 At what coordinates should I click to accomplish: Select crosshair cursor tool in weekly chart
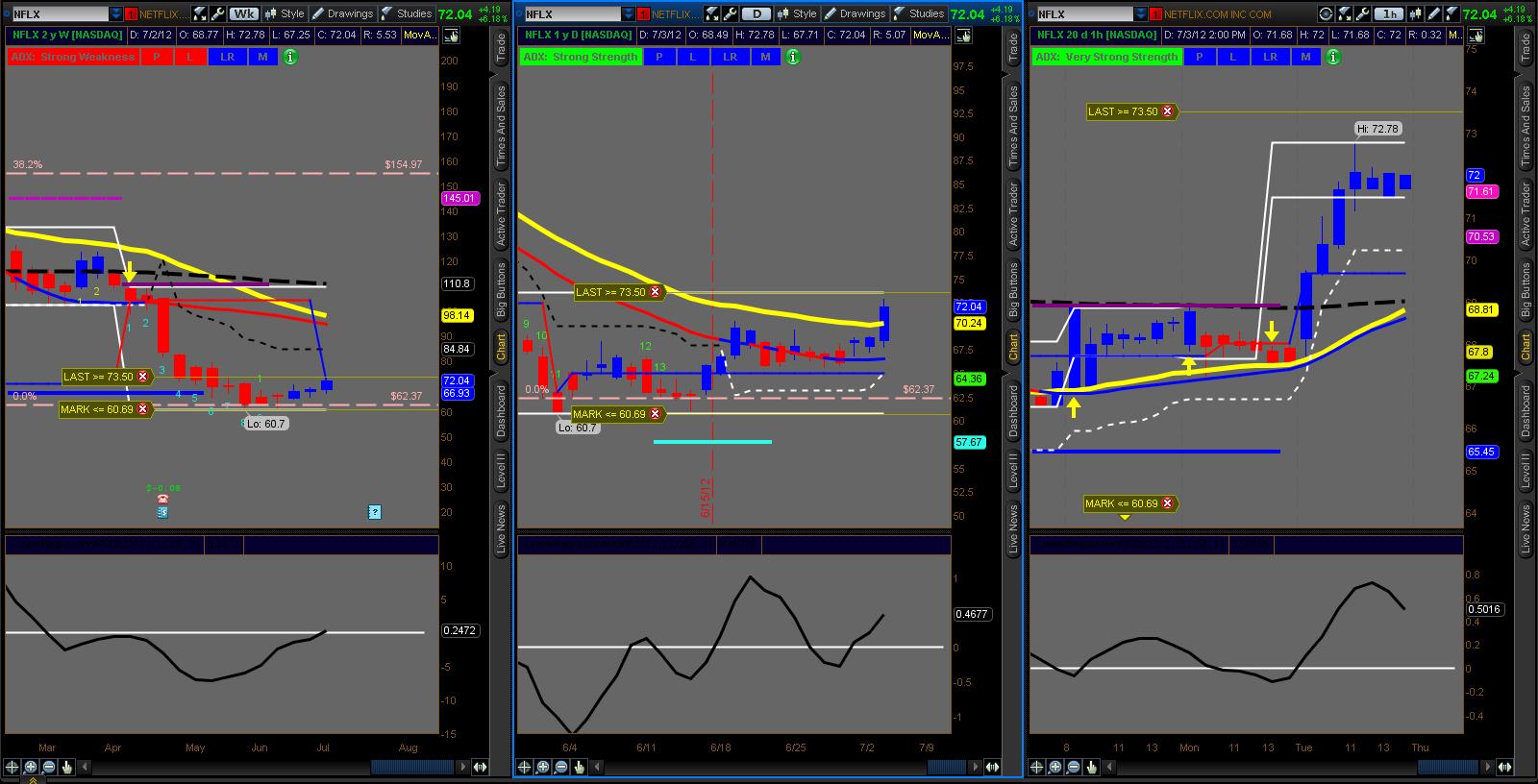12,767
